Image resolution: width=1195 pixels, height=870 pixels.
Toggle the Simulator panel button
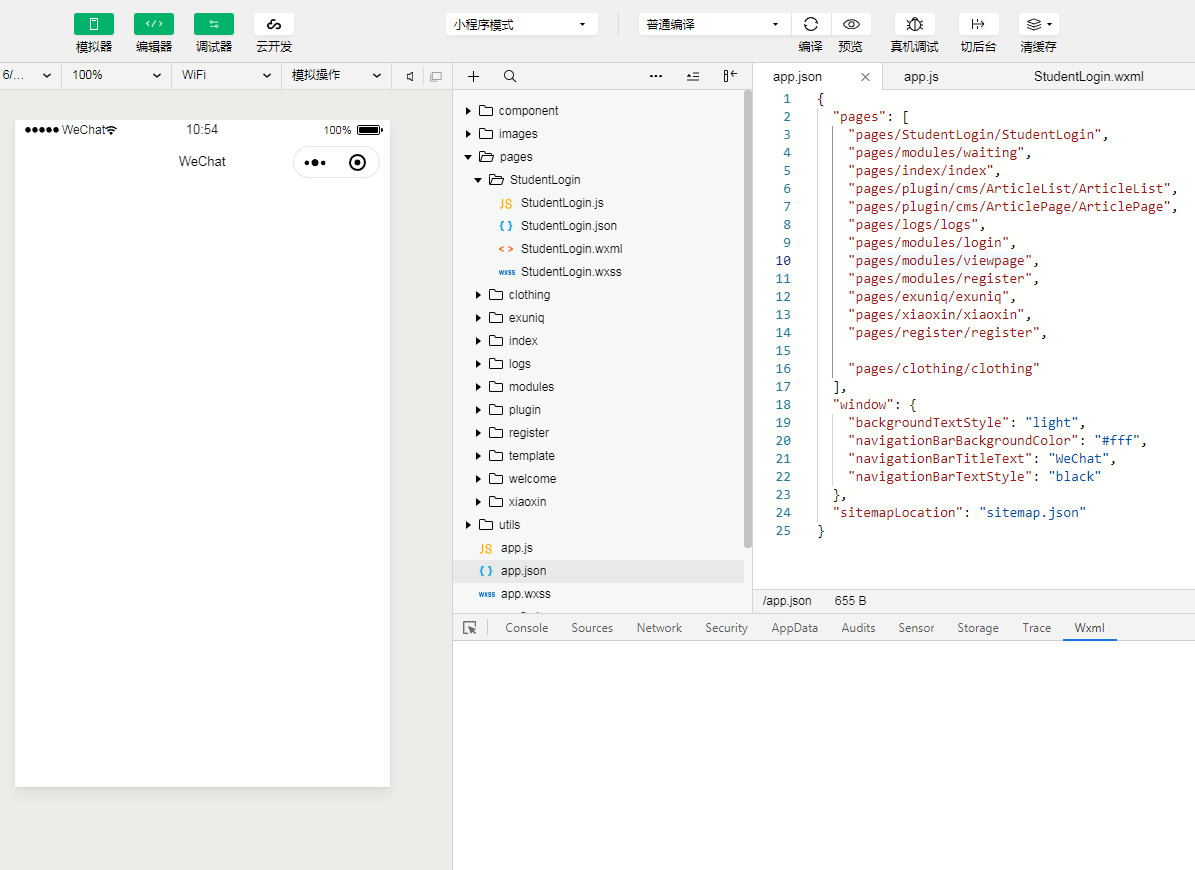click(x=94, y=24)
